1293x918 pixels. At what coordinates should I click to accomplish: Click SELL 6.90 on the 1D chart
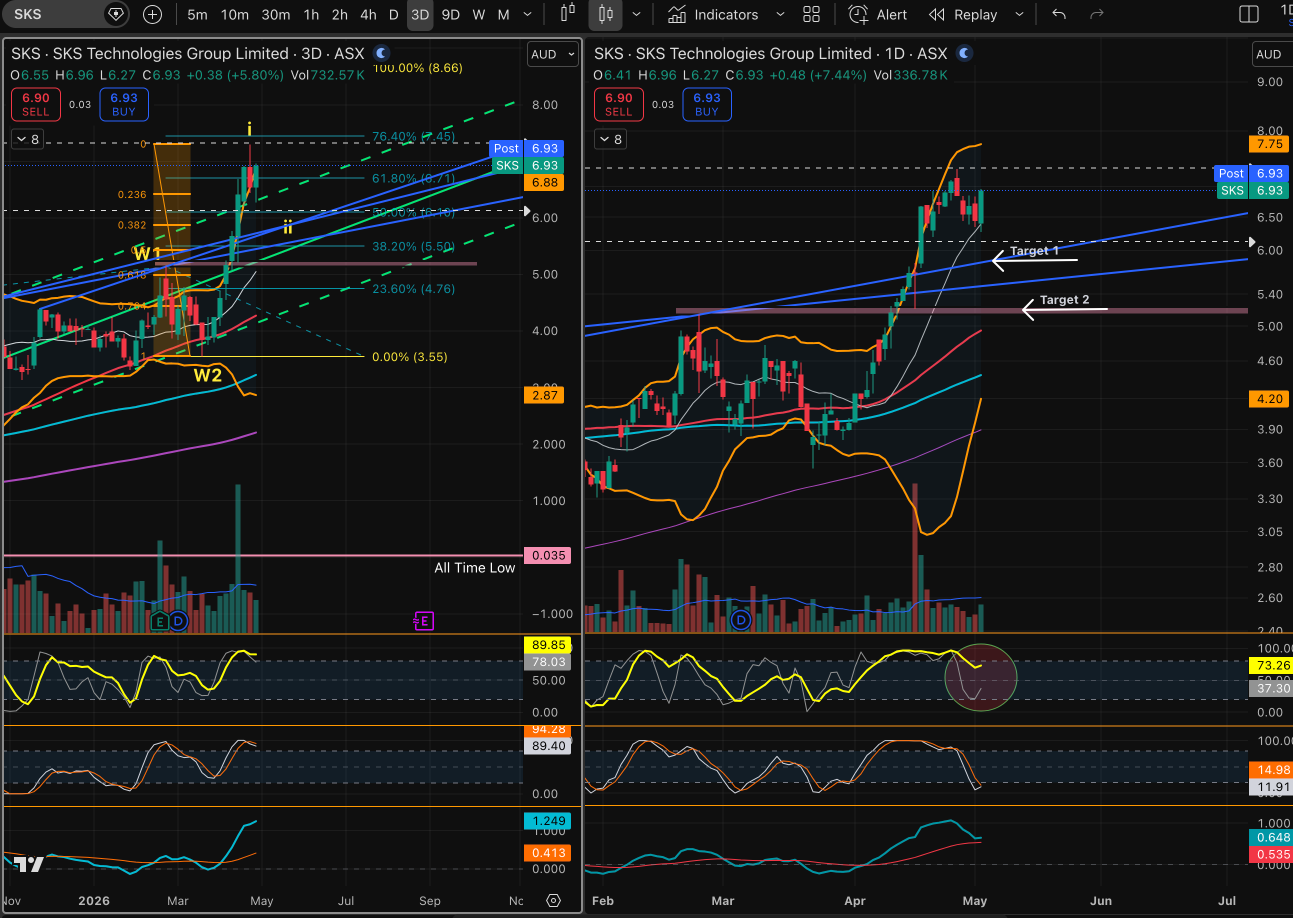click(619, 104)
